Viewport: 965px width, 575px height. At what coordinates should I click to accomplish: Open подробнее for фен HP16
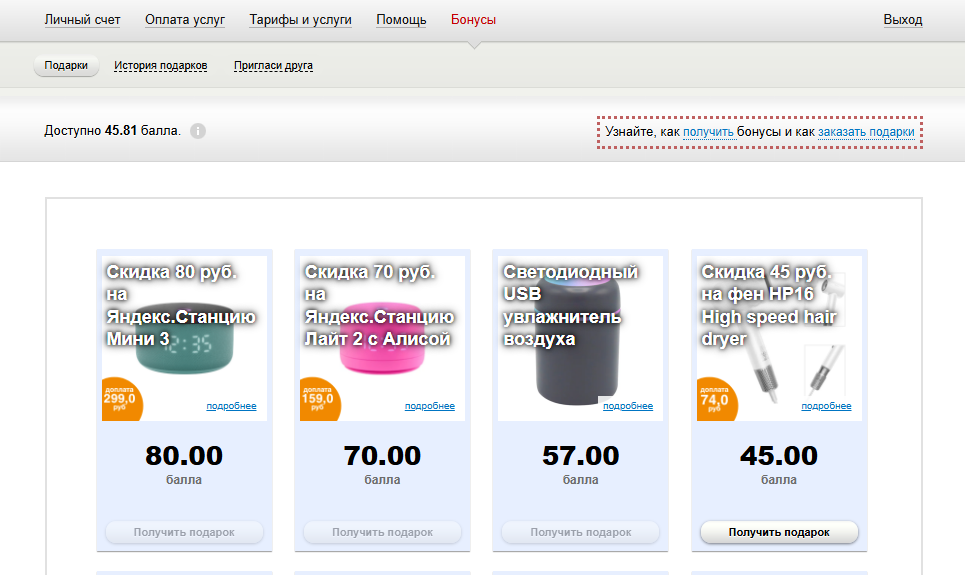tap(827, 406)
